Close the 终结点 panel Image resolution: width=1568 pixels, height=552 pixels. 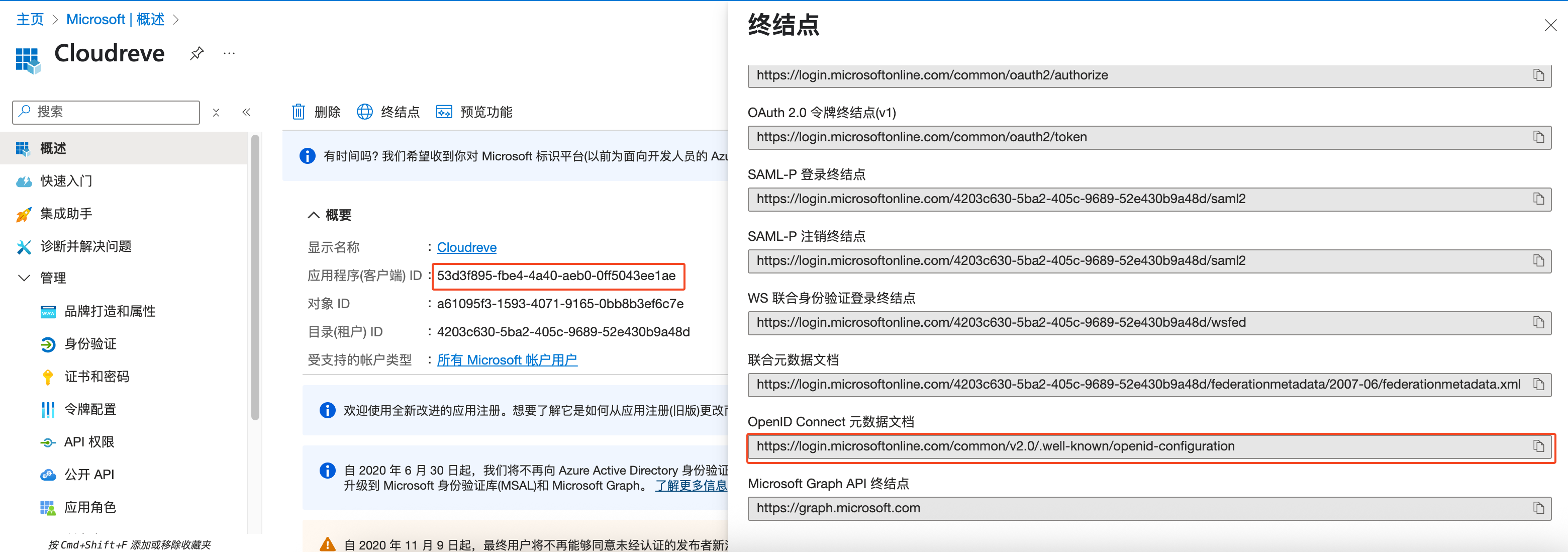tap(1550, 25)
